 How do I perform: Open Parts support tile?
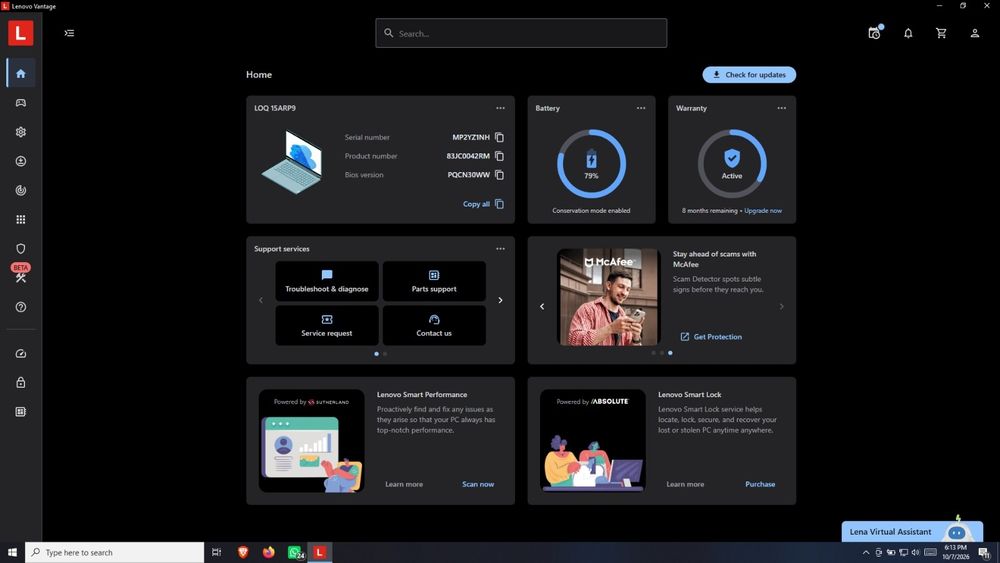point(434,281)
